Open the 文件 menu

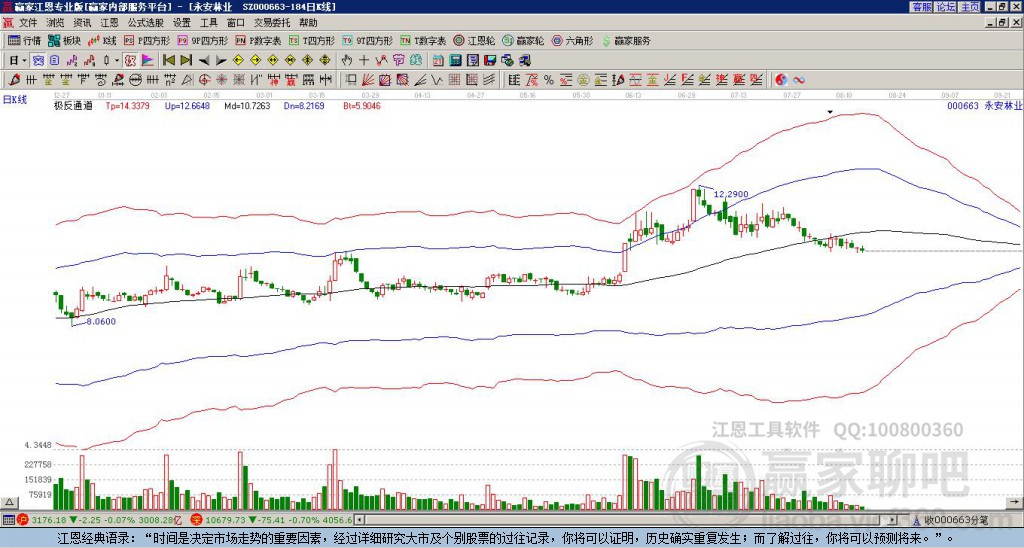29,23
